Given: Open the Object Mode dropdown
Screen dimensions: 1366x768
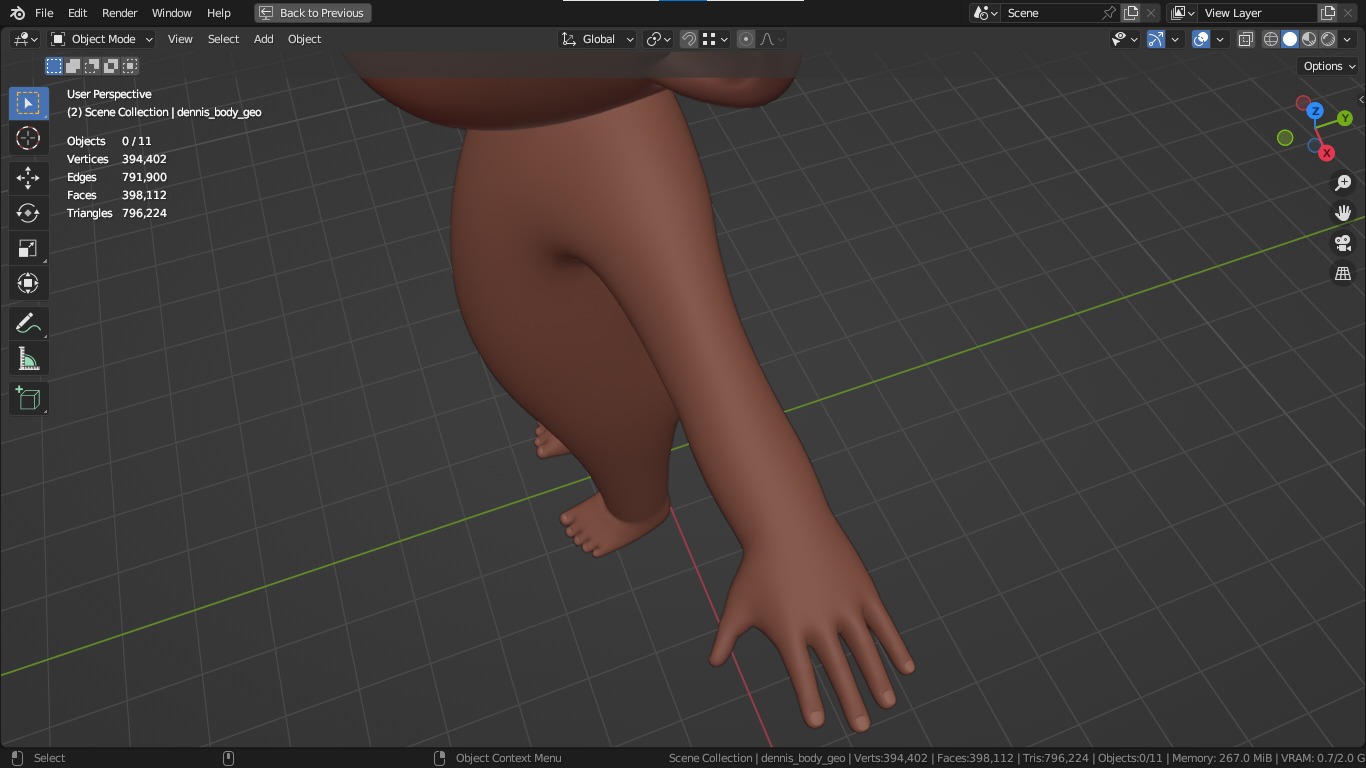Looking at the screenshot, I should 102,39.
